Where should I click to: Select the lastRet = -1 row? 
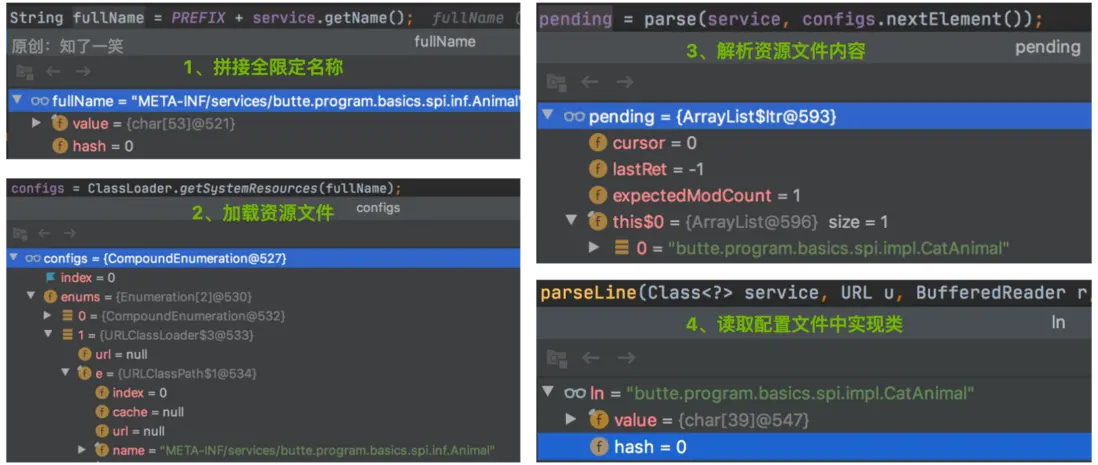[x=814, y=169]
